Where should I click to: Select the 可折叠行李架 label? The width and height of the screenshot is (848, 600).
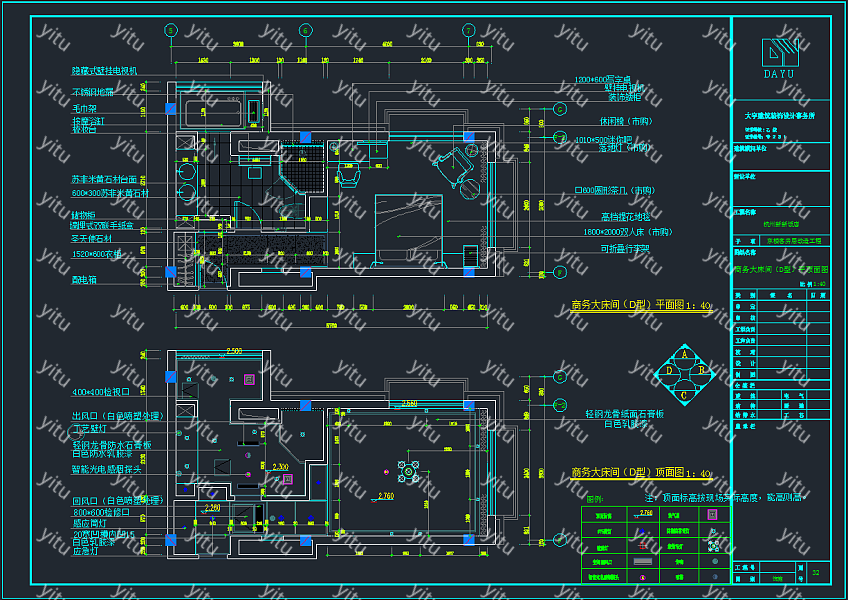625,248
